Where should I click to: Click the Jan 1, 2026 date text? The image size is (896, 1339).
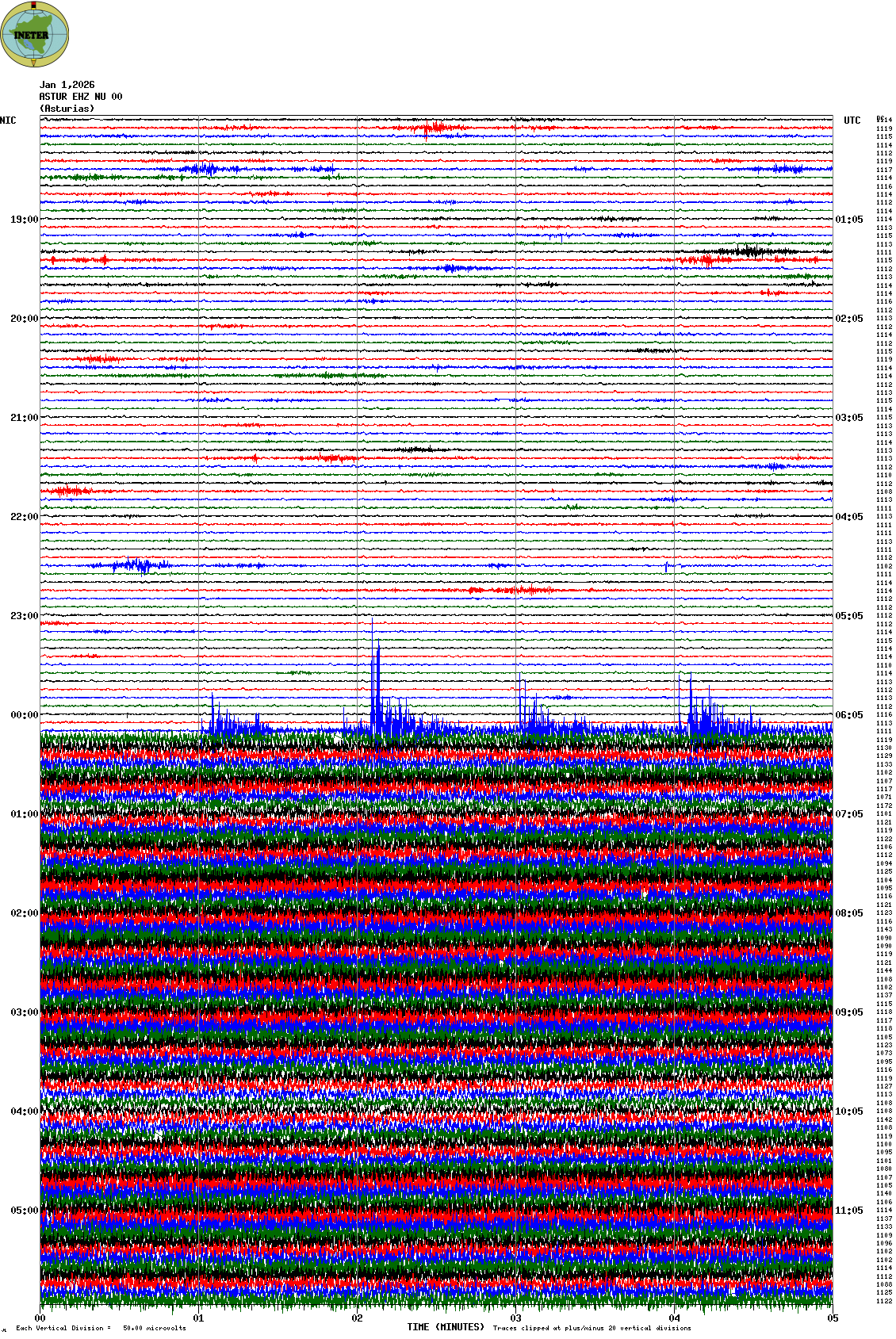pyautogui.click(x=67, y=85)
